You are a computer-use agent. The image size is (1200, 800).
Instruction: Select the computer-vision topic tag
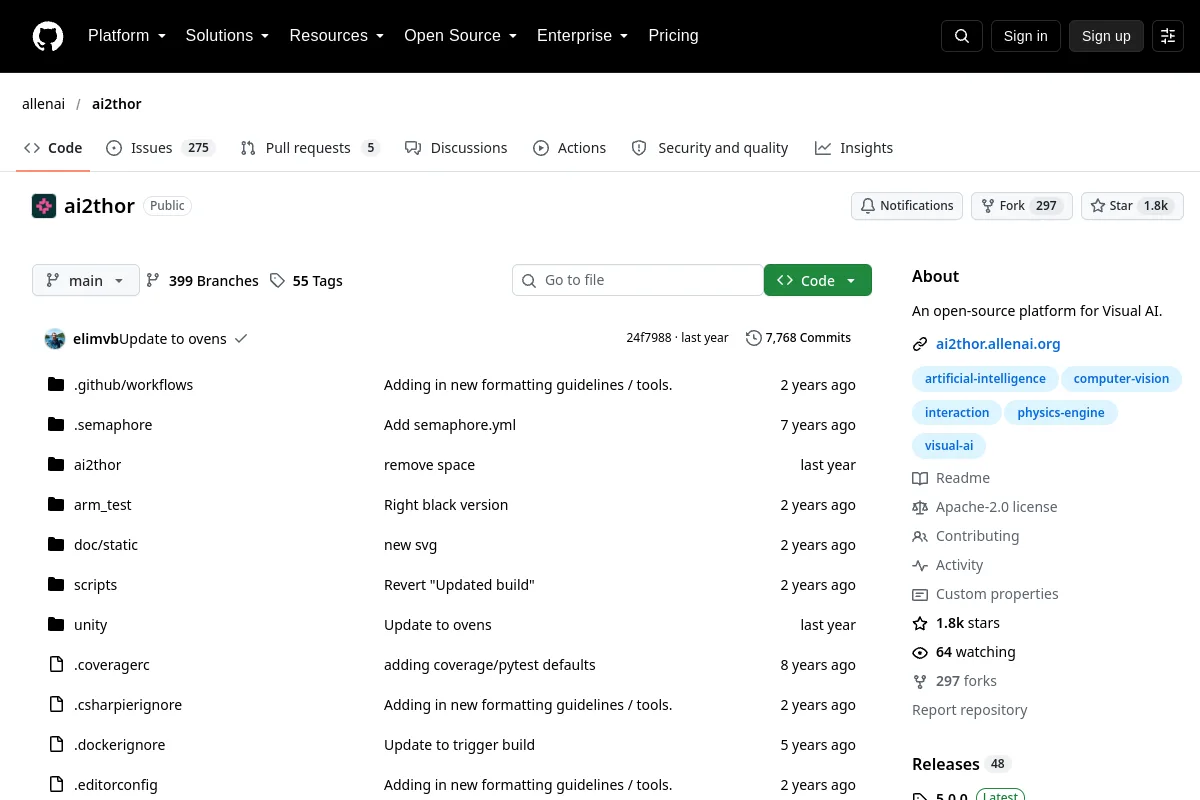[x=1121, y=379]
